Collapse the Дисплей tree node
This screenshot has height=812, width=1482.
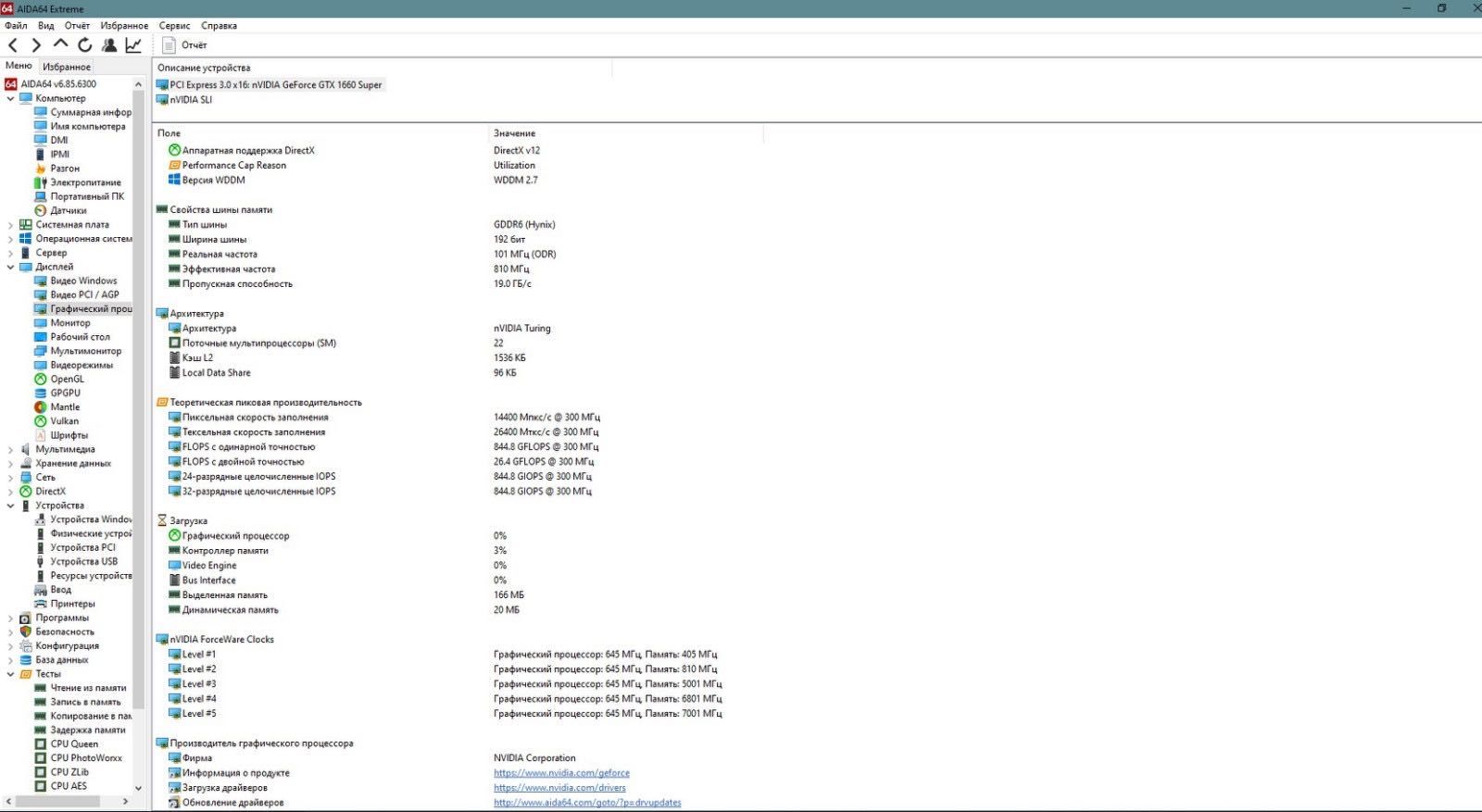click(x=10, y=267)
